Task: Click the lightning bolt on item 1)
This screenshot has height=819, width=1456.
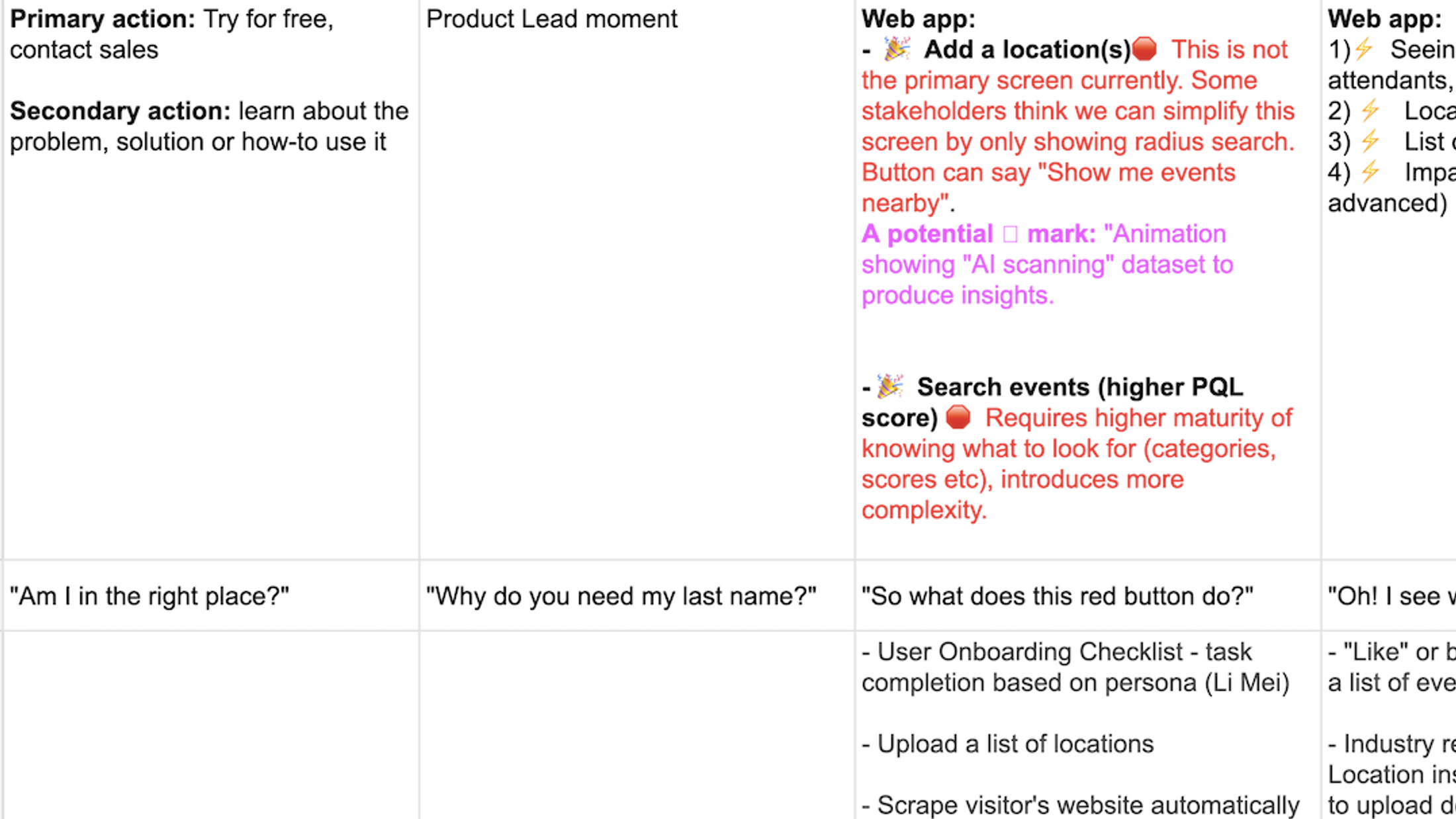Action: pos(1364,49)
